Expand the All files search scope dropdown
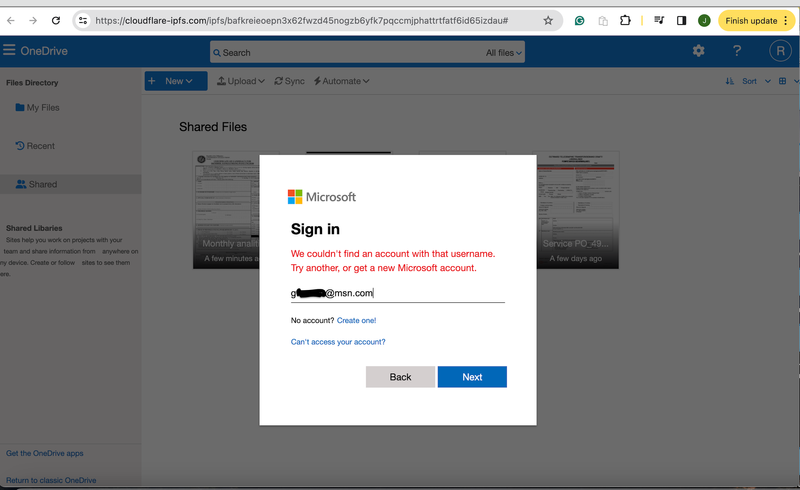 [504, 53]
